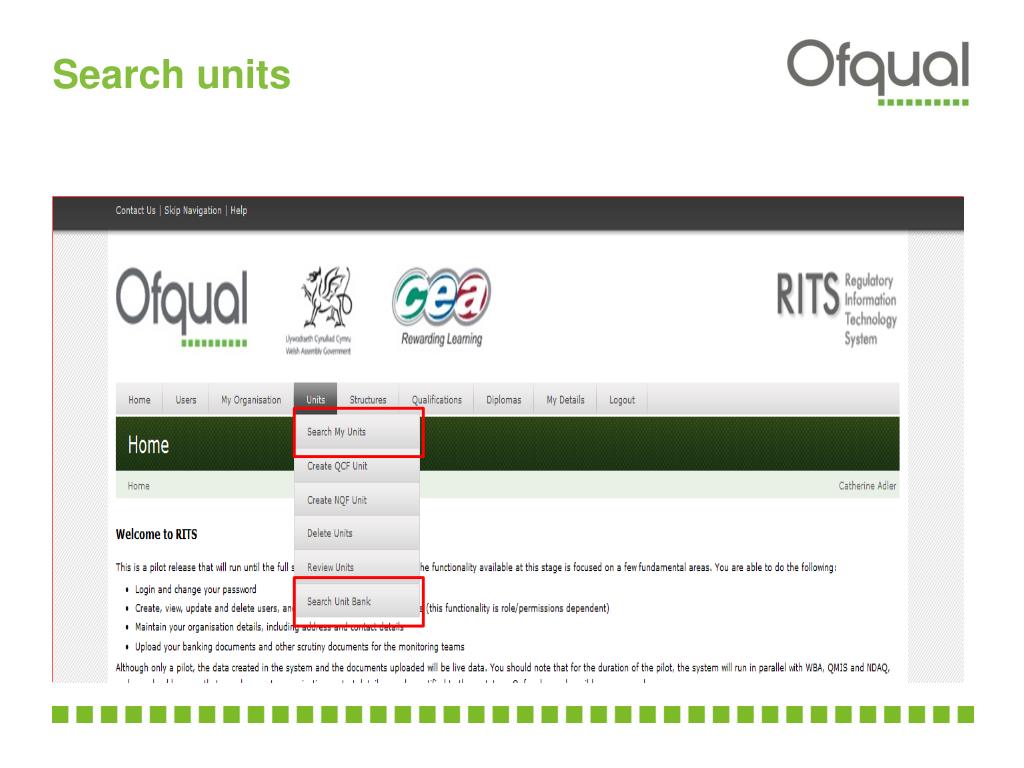Click the Catherine Adler user name
This screenshot has height=768, width=1024.
(x=867, y=486)
